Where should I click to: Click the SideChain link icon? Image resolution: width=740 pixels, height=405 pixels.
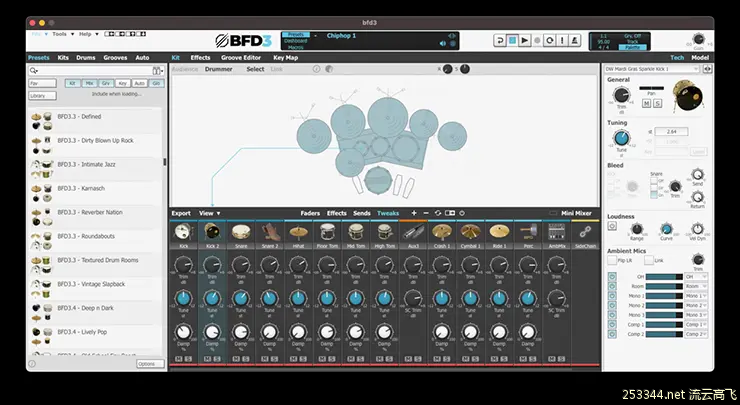[585, 232]
